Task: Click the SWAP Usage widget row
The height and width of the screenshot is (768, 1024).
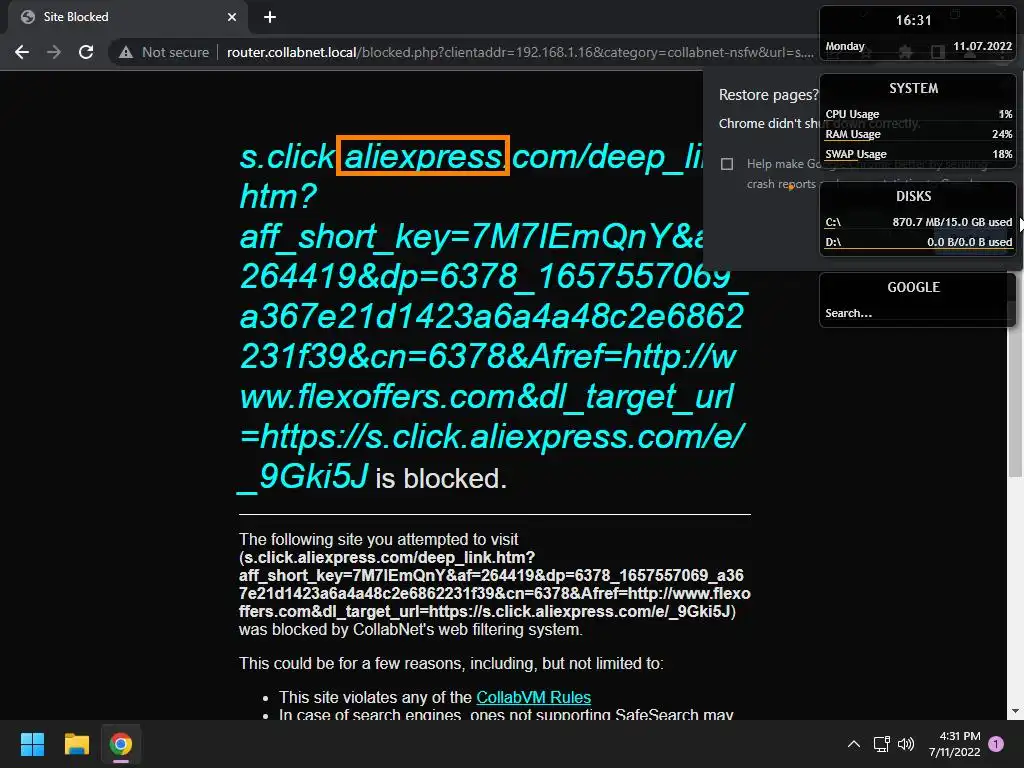Action: click(x=918, y=154)
